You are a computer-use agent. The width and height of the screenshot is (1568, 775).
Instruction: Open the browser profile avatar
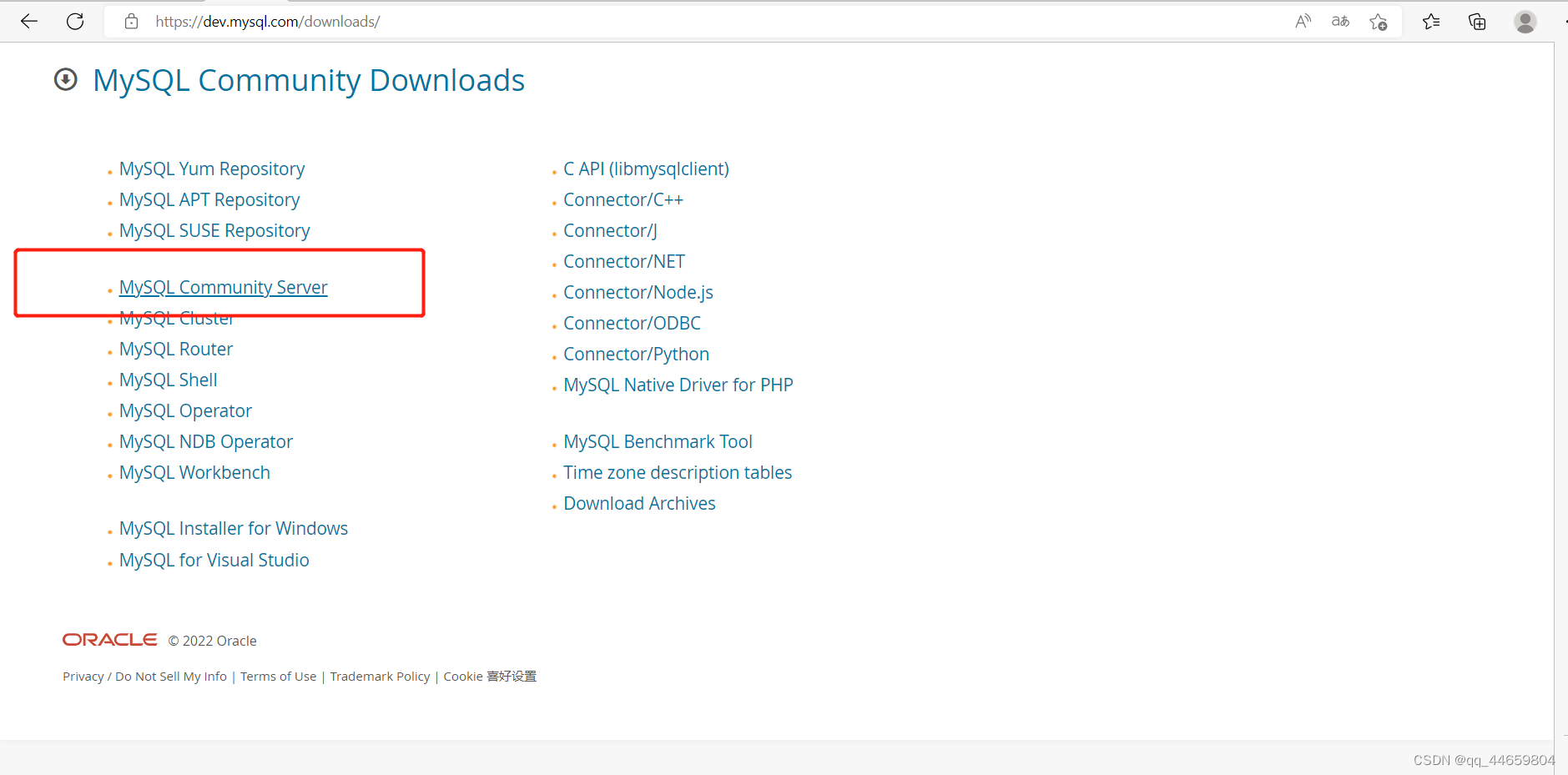[x=1525, y=22]
